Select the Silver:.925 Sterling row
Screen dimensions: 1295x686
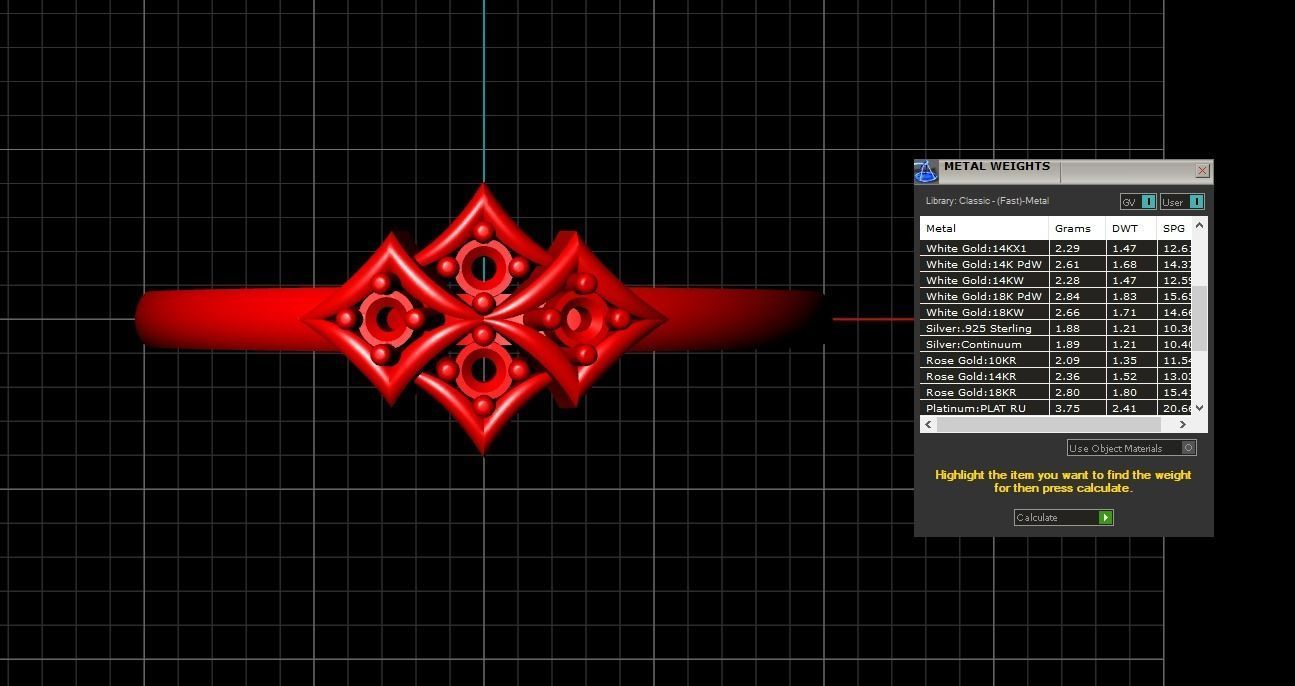tap(1056, 328)
